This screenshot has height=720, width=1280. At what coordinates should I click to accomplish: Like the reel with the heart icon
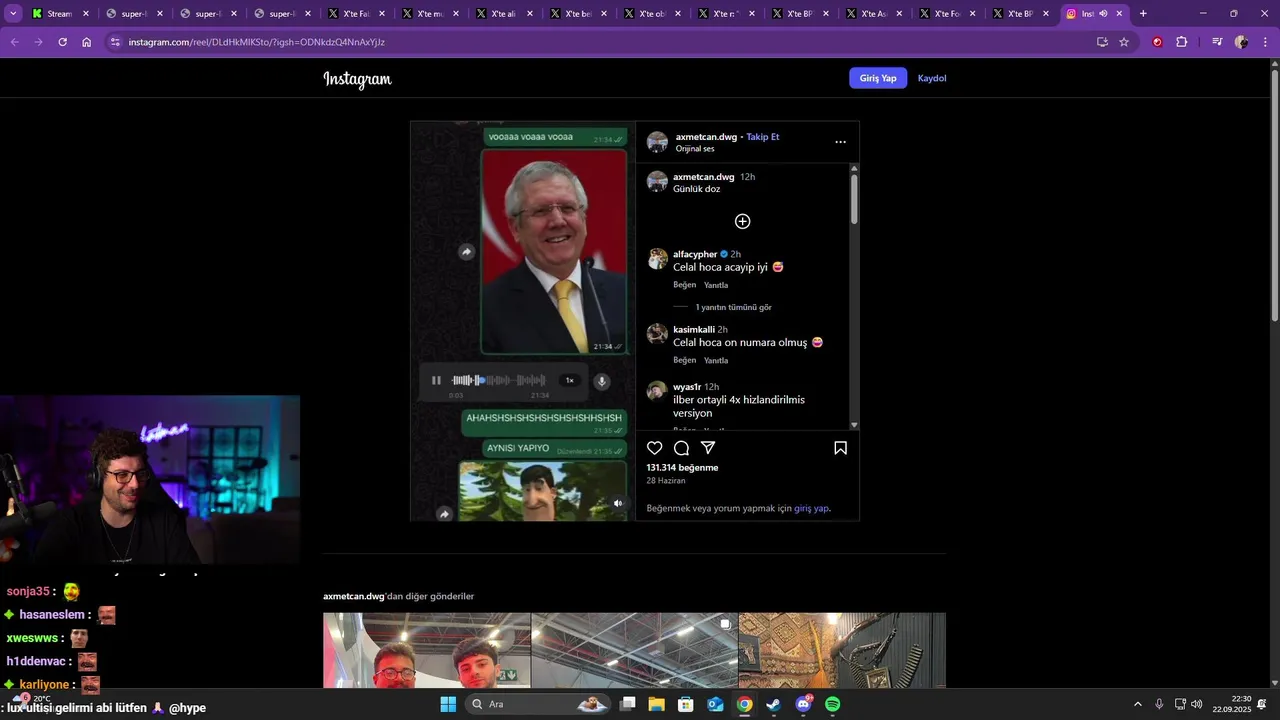654,448
